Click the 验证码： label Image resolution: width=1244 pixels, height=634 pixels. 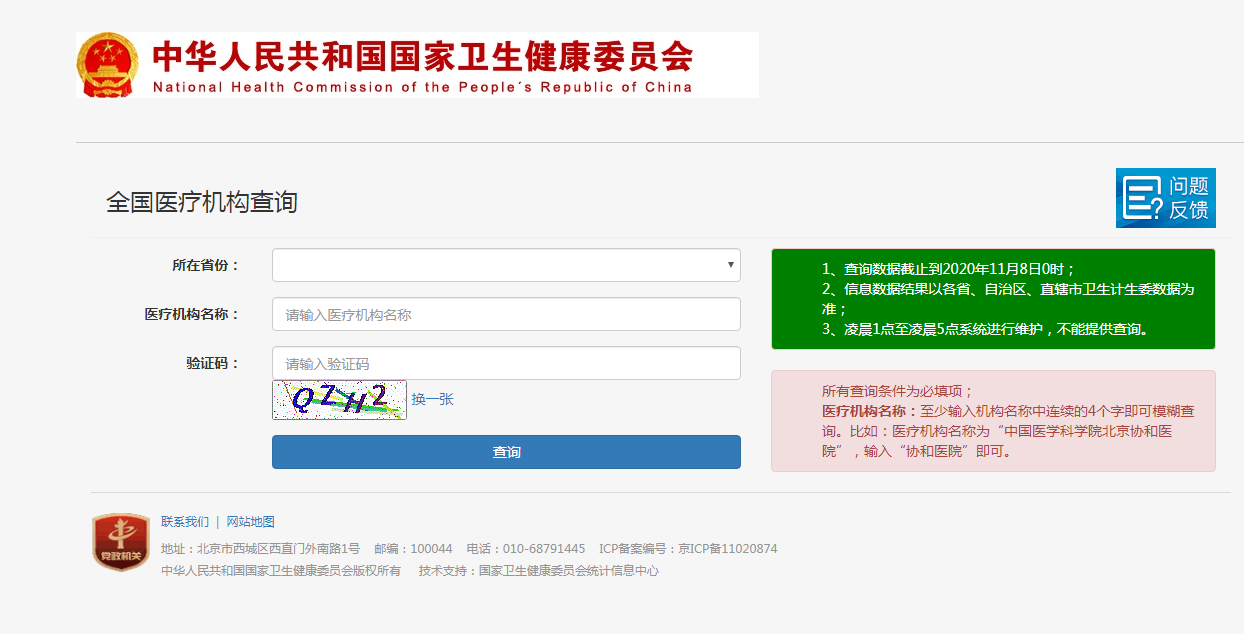click(213, 363)
